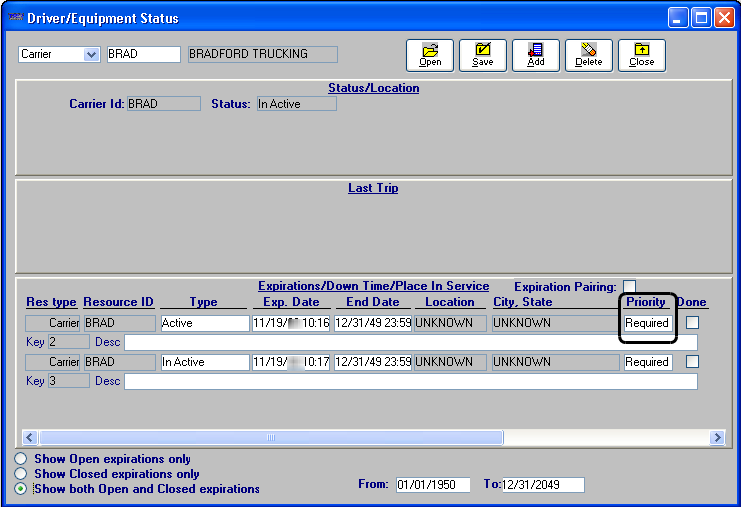Click the application icon in title bar
Image resolution: width=741 pixels, height=507 pixels.
click(14, 18)
